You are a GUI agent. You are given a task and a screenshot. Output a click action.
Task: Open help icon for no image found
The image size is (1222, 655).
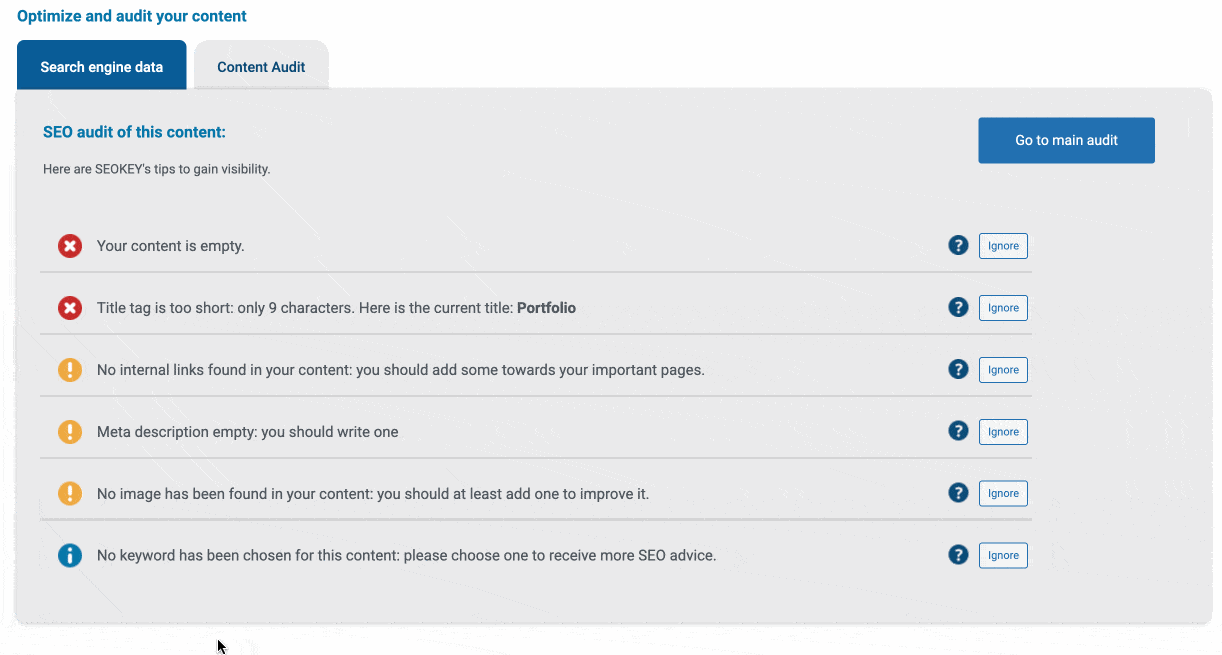click(958, 492)
